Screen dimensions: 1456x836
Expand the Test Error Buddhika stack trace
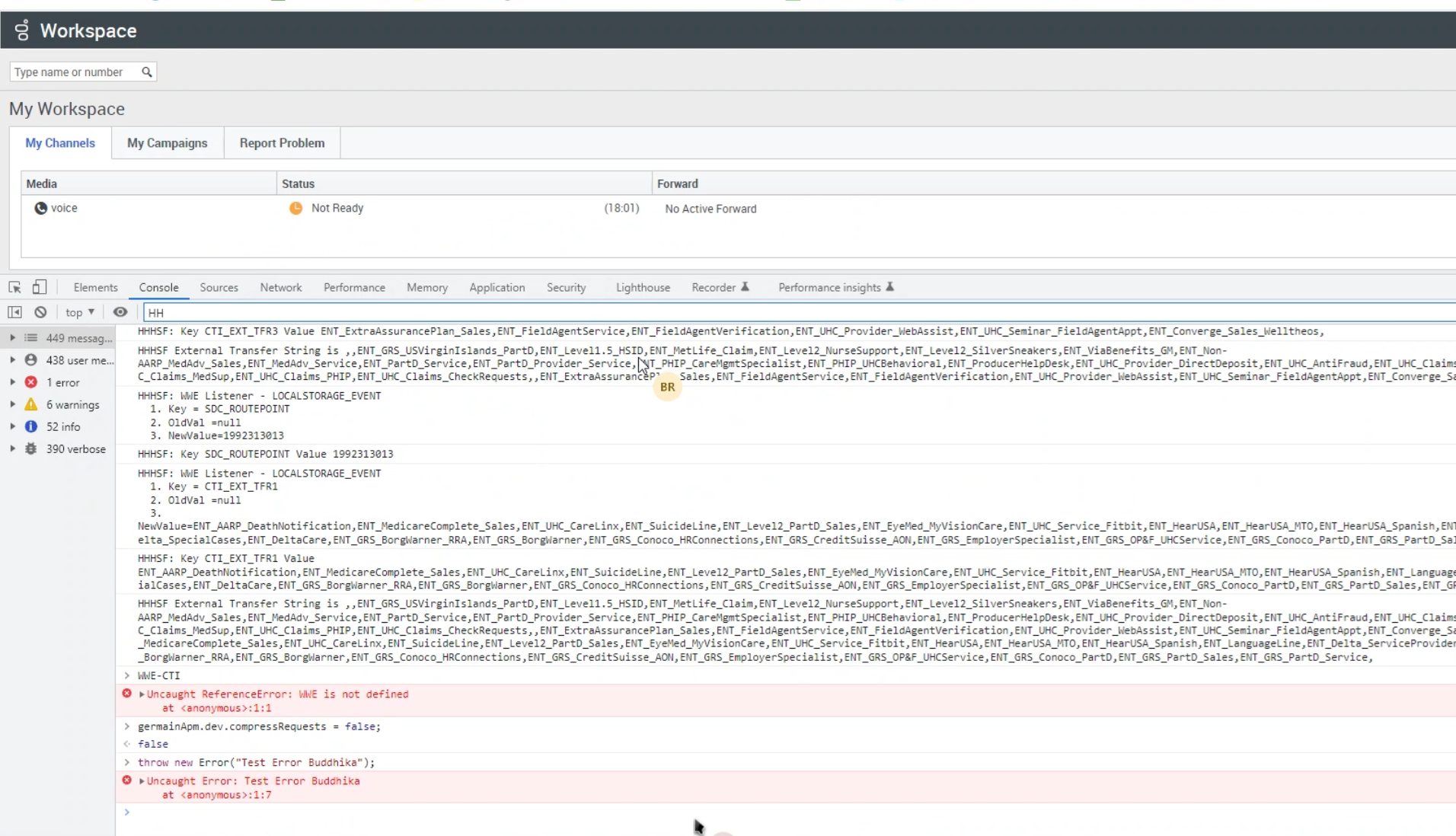pos(142,781)
